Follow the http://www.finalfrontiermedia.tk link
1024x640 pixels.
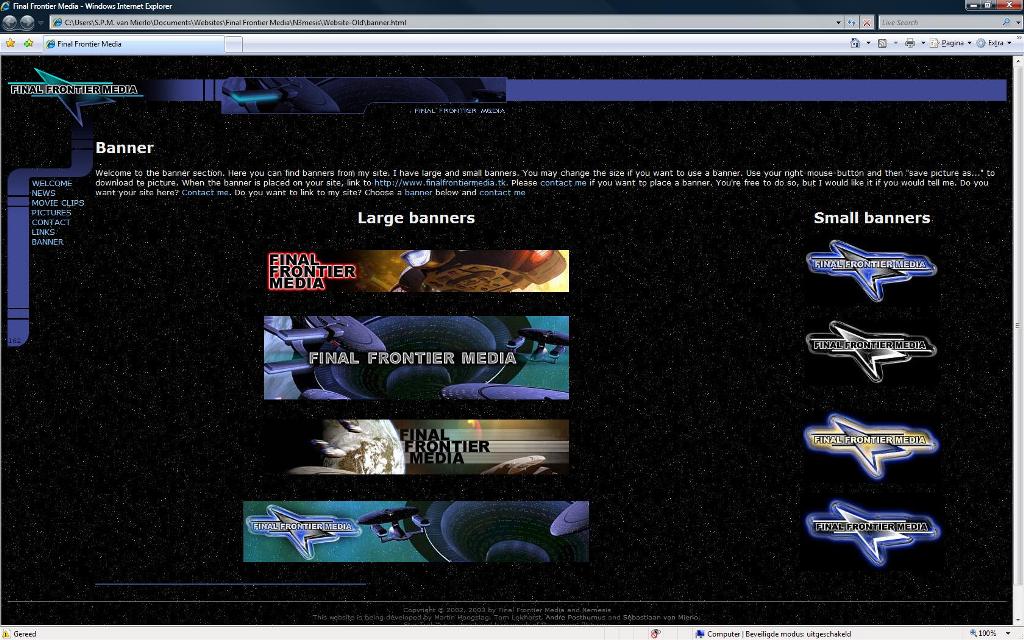click(x=440, y=183)
